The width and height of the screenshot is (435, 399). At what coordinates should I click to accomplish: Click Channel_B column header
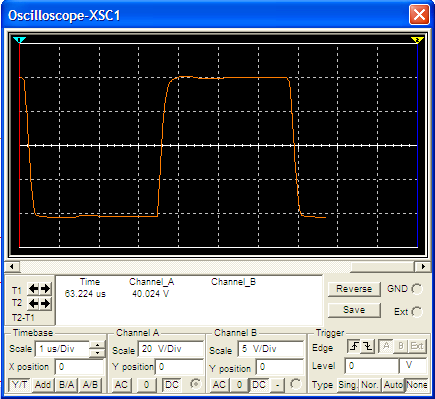pyautogui.click(x=233, y=282)
